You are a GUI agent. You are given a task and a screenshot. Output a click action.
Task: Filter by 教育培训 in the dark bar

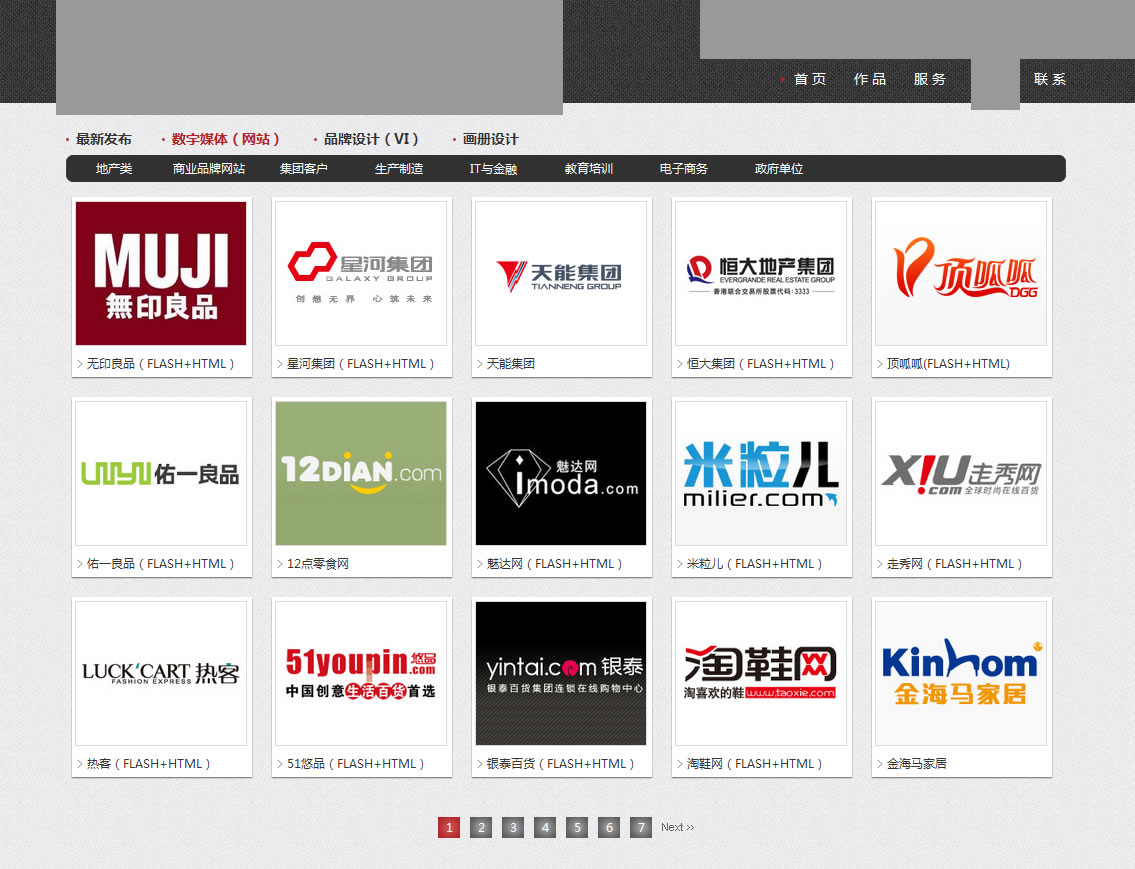click(588, 169)
